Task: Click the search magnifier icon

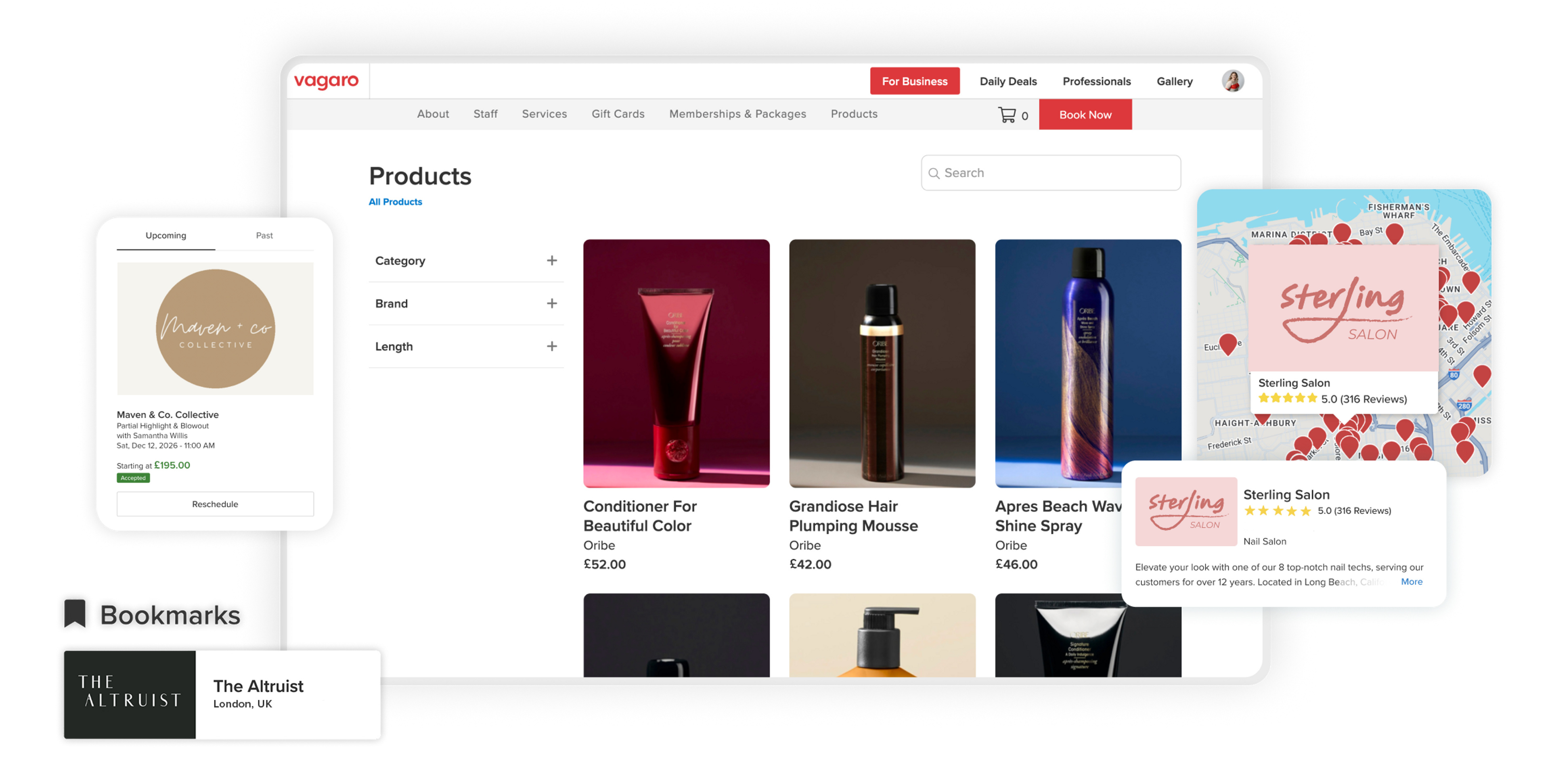Action: [933, 173]
